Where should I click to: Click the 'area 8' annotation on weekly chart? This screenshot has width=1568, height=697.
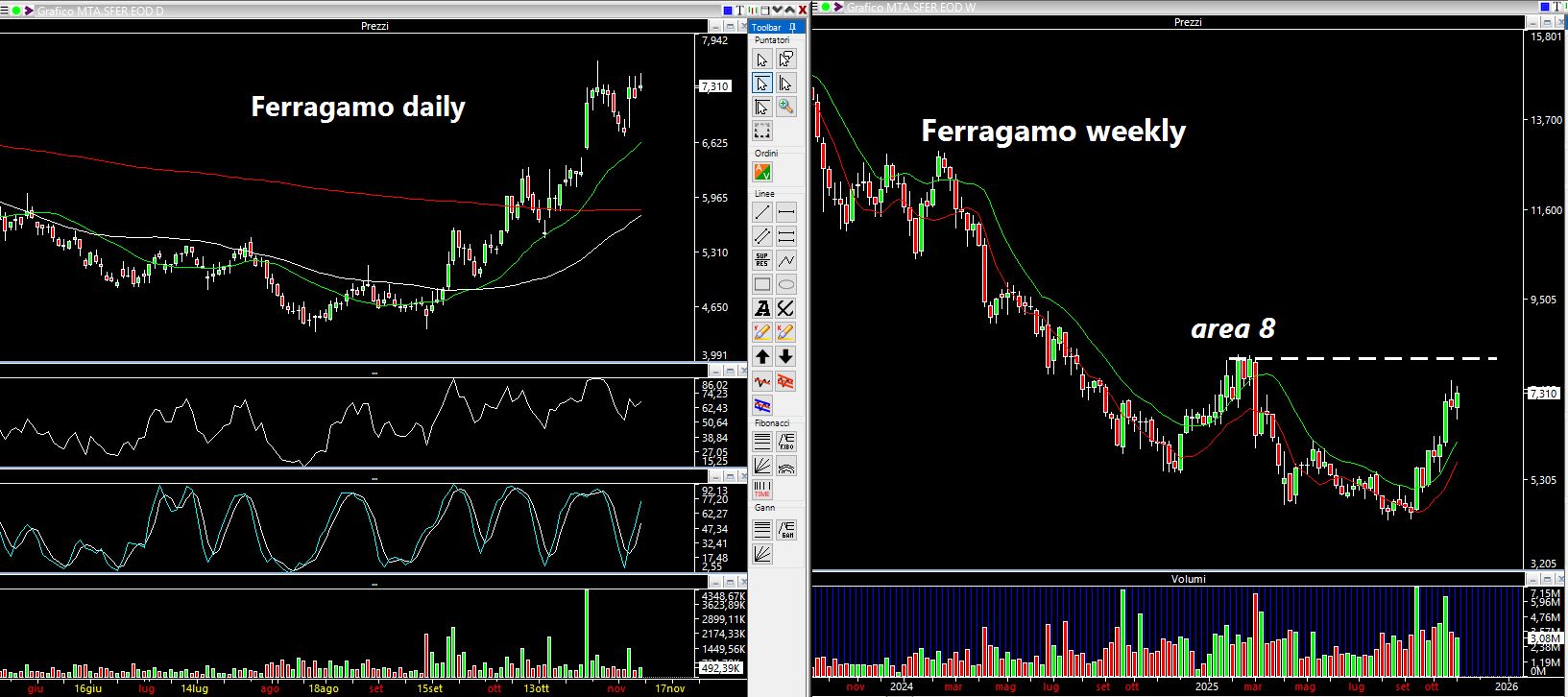coord(1233,328)
